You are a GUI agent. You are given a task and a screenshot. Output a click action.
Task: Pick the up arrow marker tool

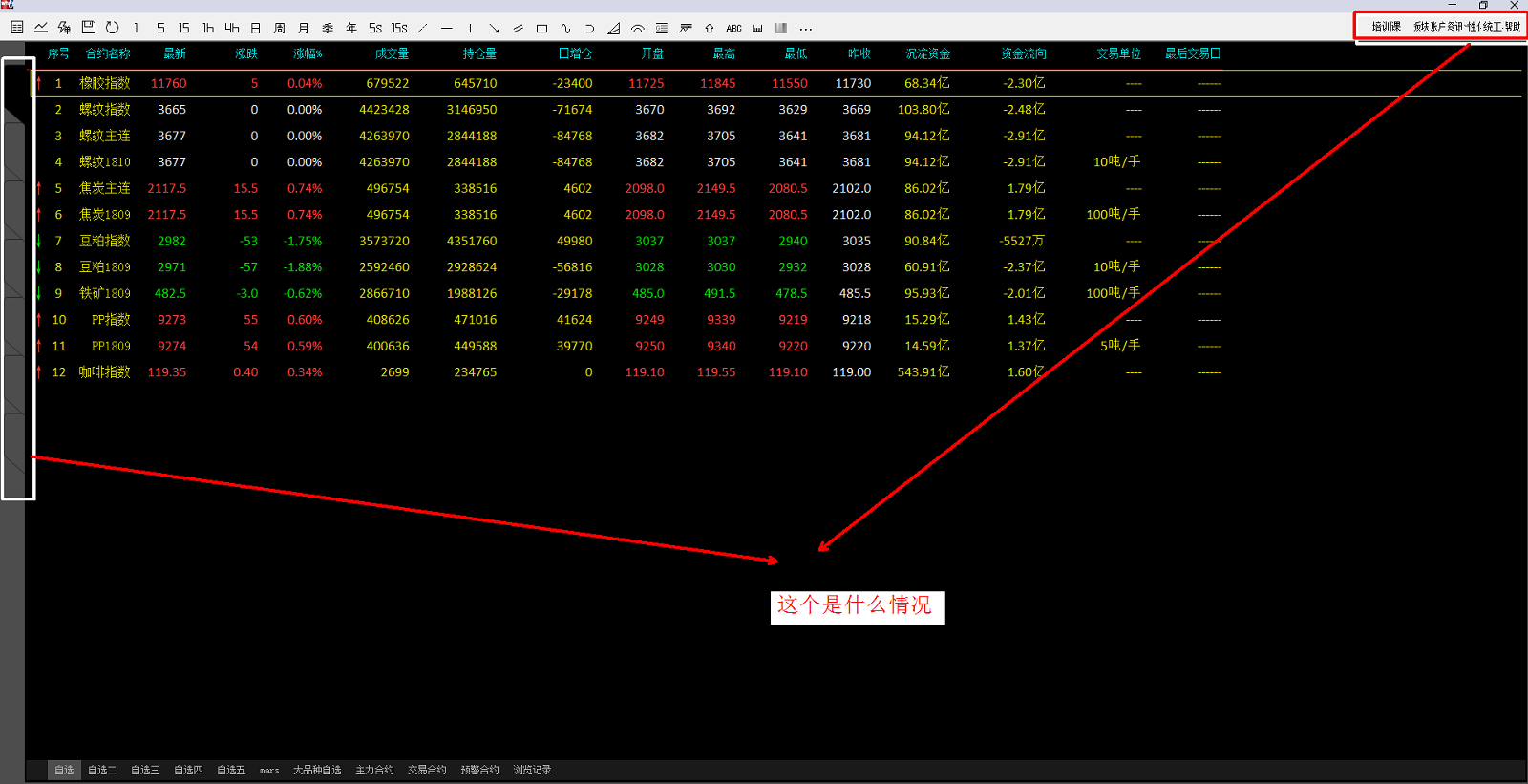[x=710, y=28]
